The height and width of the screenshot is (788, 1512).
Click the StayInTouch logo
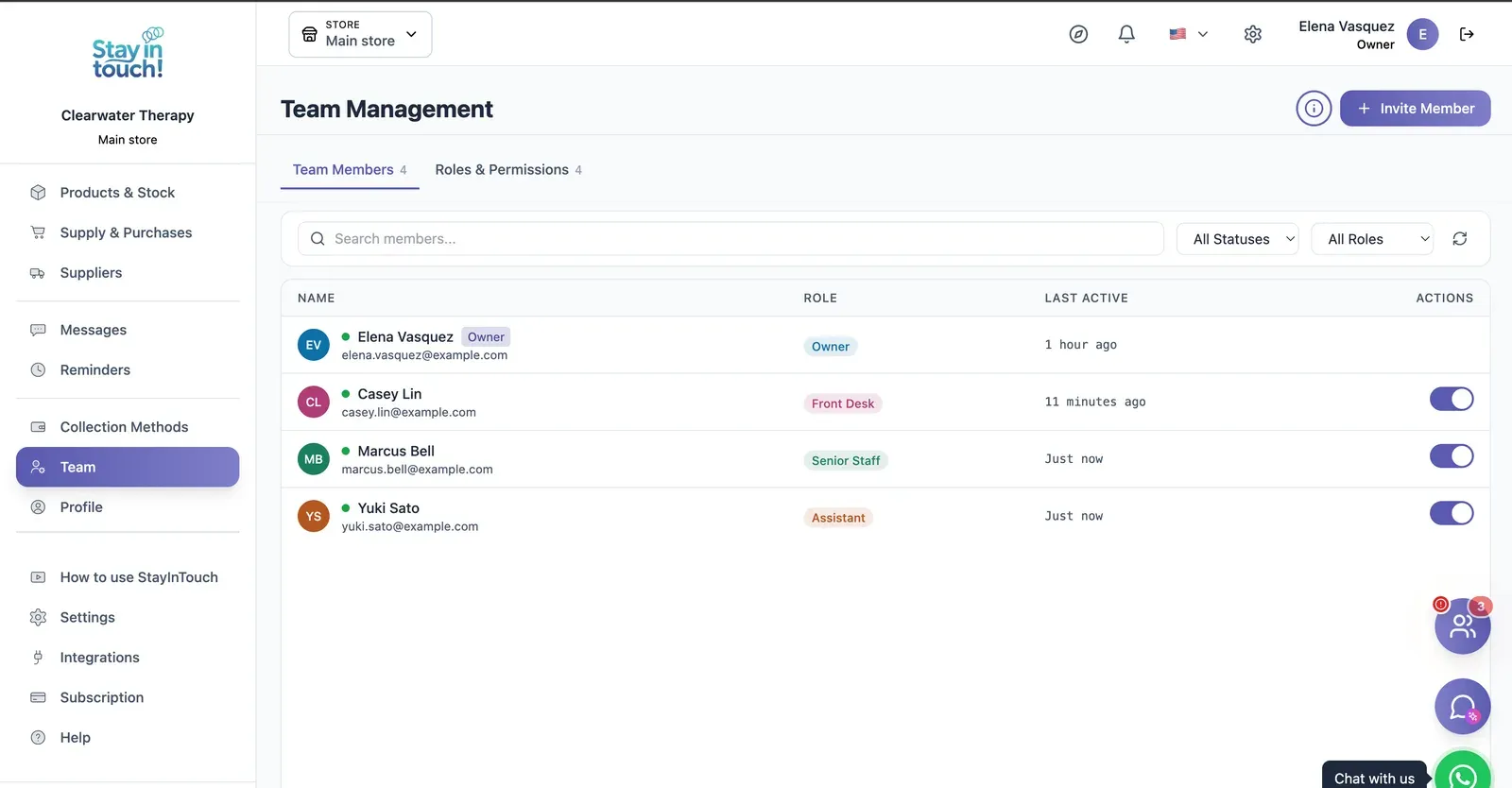[x=128, y=54]
